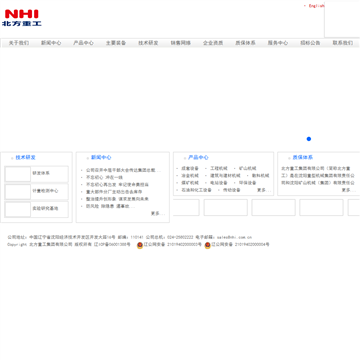Open the 企业资质 nav item
This screenshot has height=360, width=360.
tap(213, 43)
